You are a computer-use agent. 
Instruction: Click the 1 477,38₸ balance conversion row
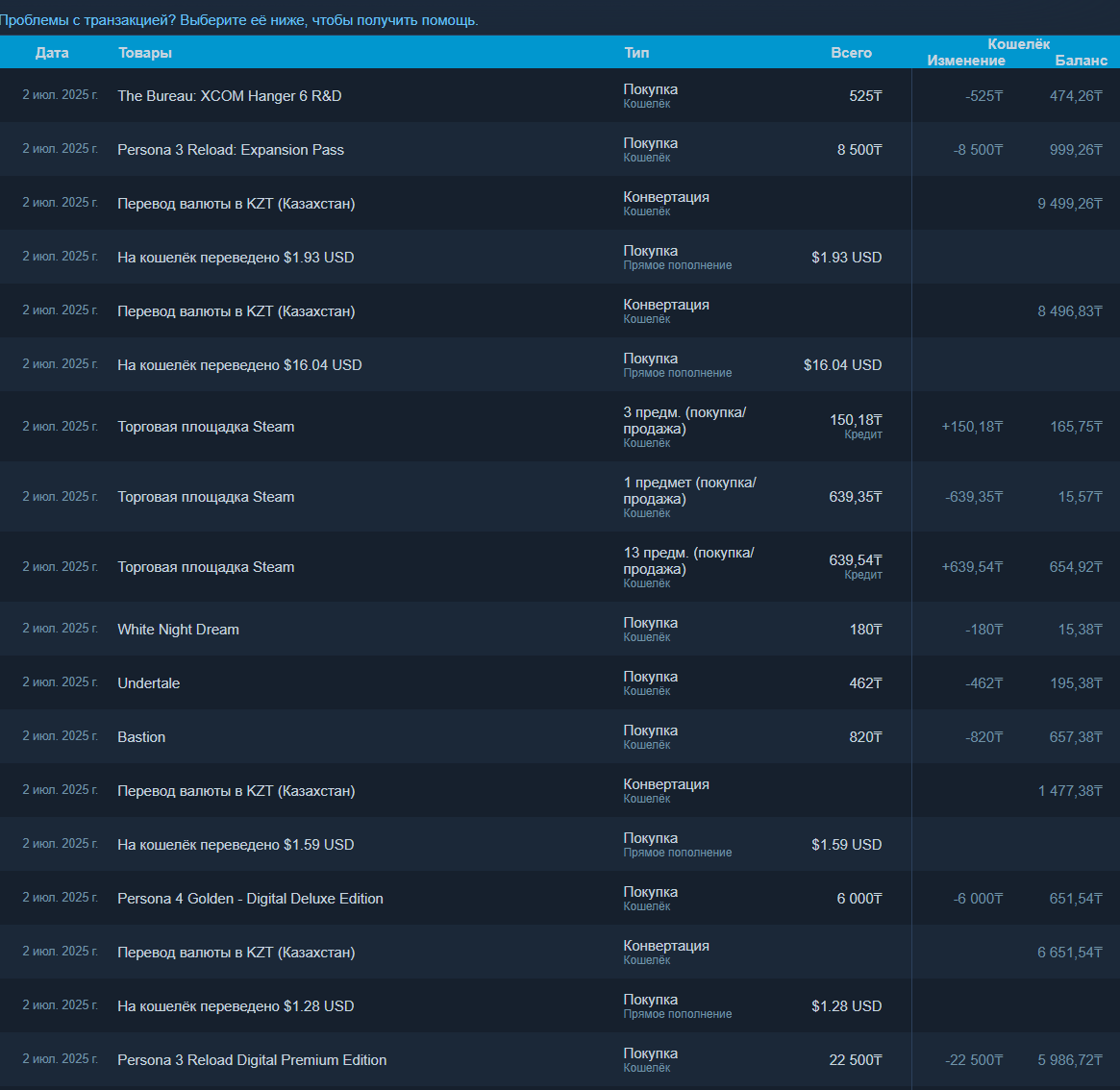click(560, 791)
